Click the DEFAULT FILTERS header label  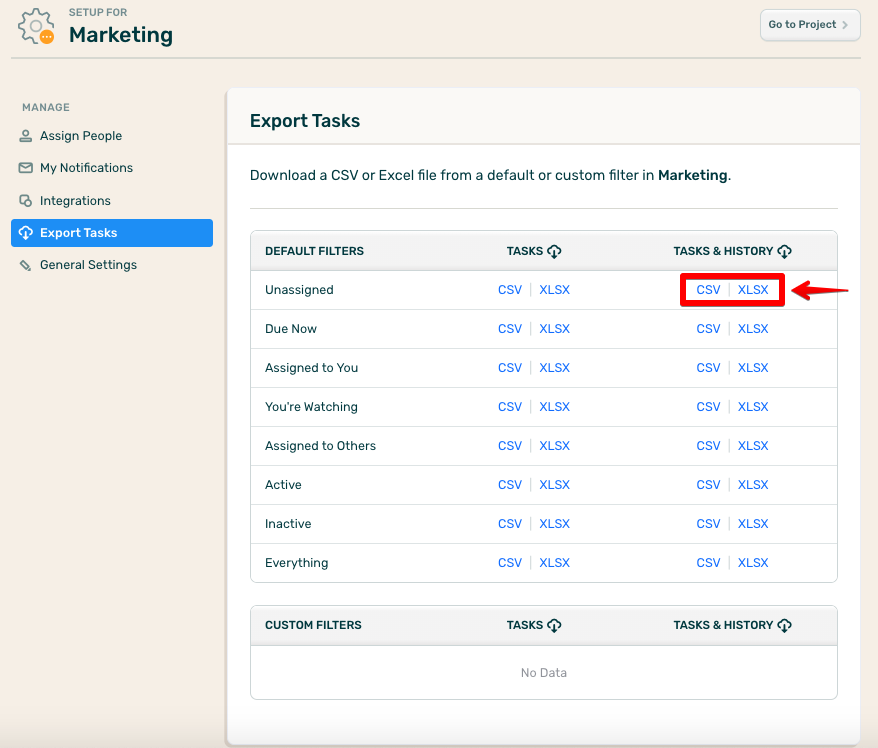(315, 251)
